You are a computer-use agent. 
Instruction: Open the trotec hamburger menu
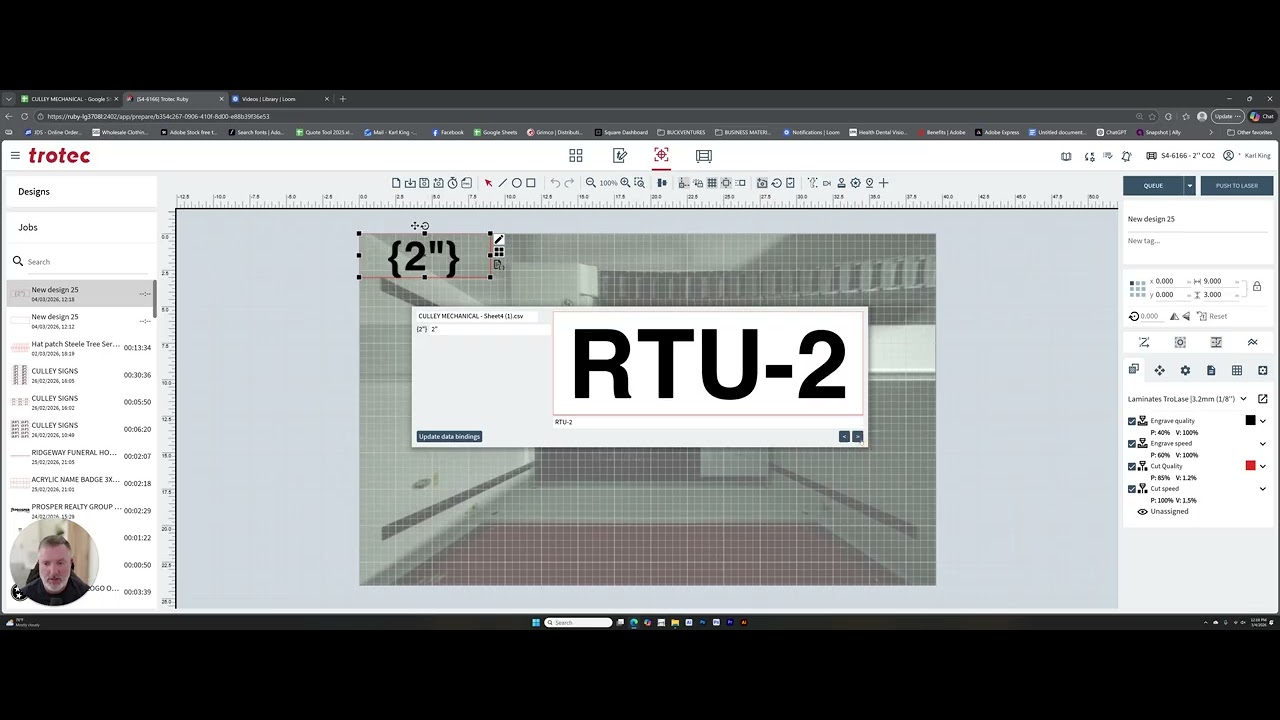[x=15, y=155]
